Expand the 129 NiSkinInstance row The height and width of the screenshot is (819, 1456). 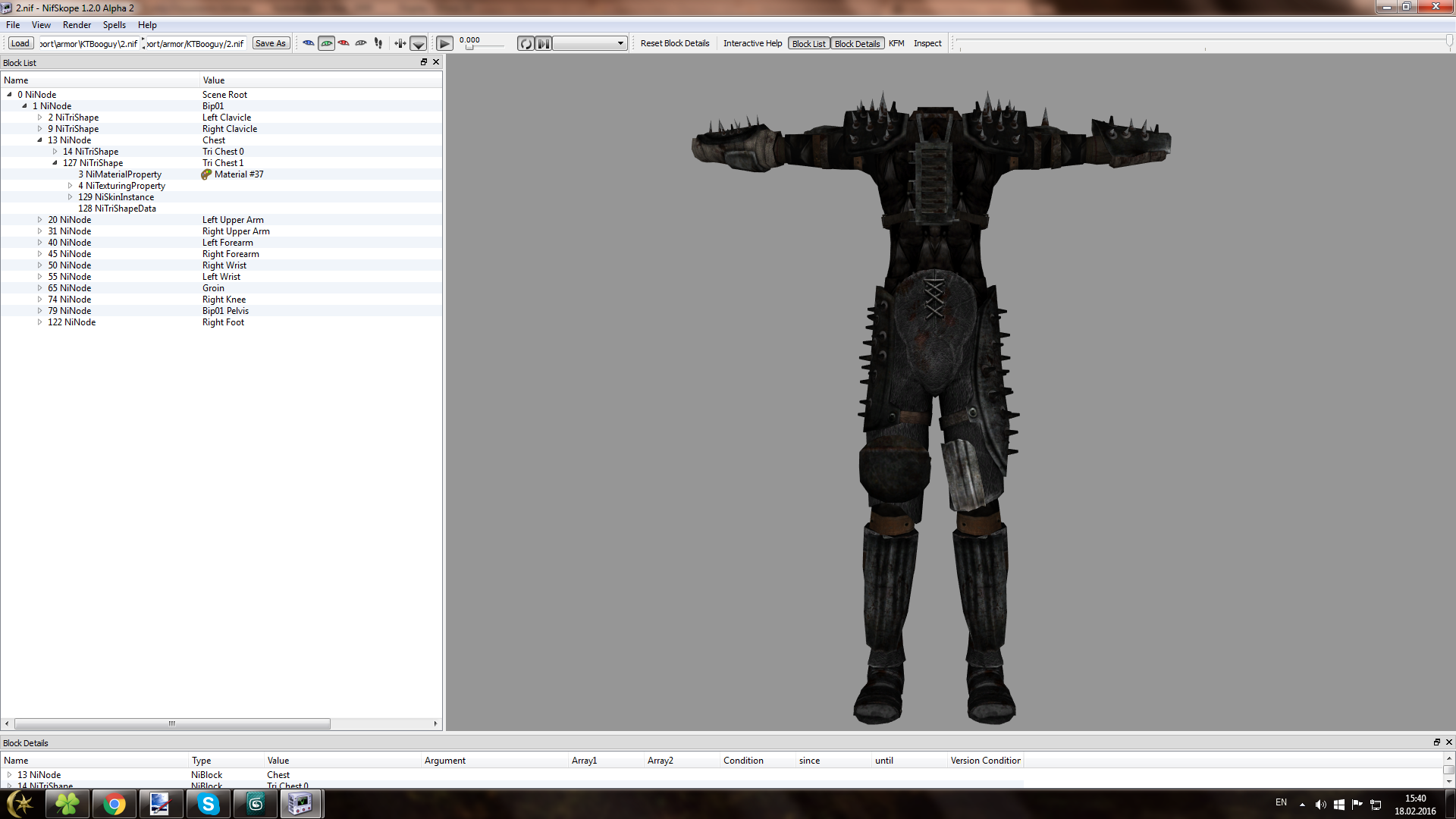pos(70,197)
